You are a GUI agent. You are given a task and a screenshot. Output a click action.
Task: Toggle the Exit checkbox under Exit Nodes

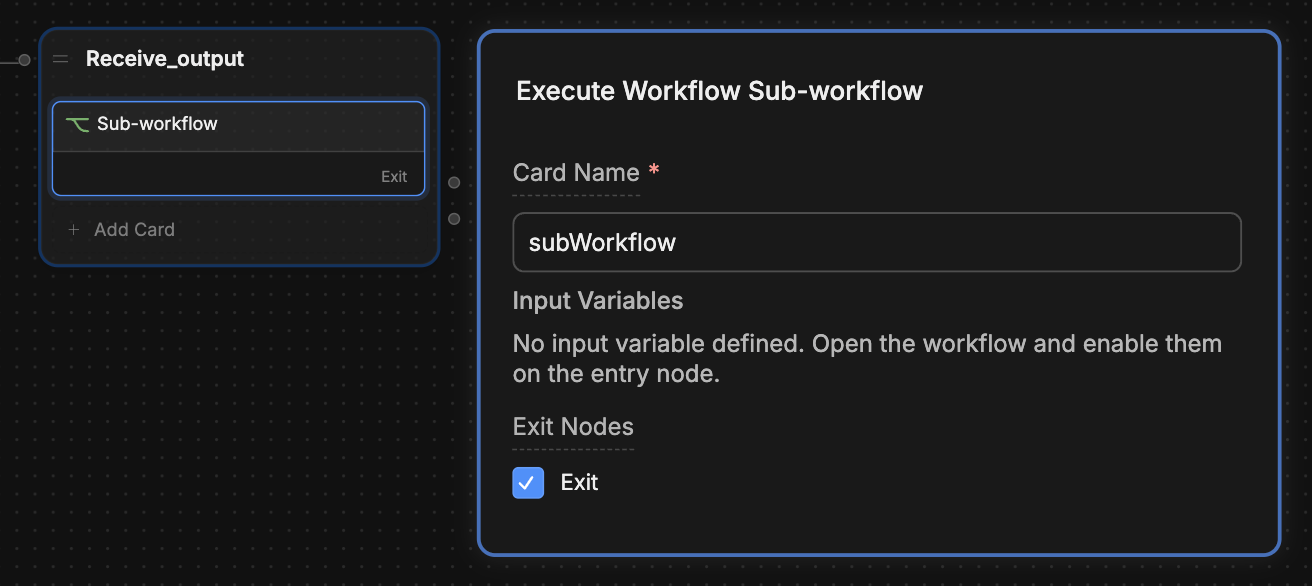528,482
